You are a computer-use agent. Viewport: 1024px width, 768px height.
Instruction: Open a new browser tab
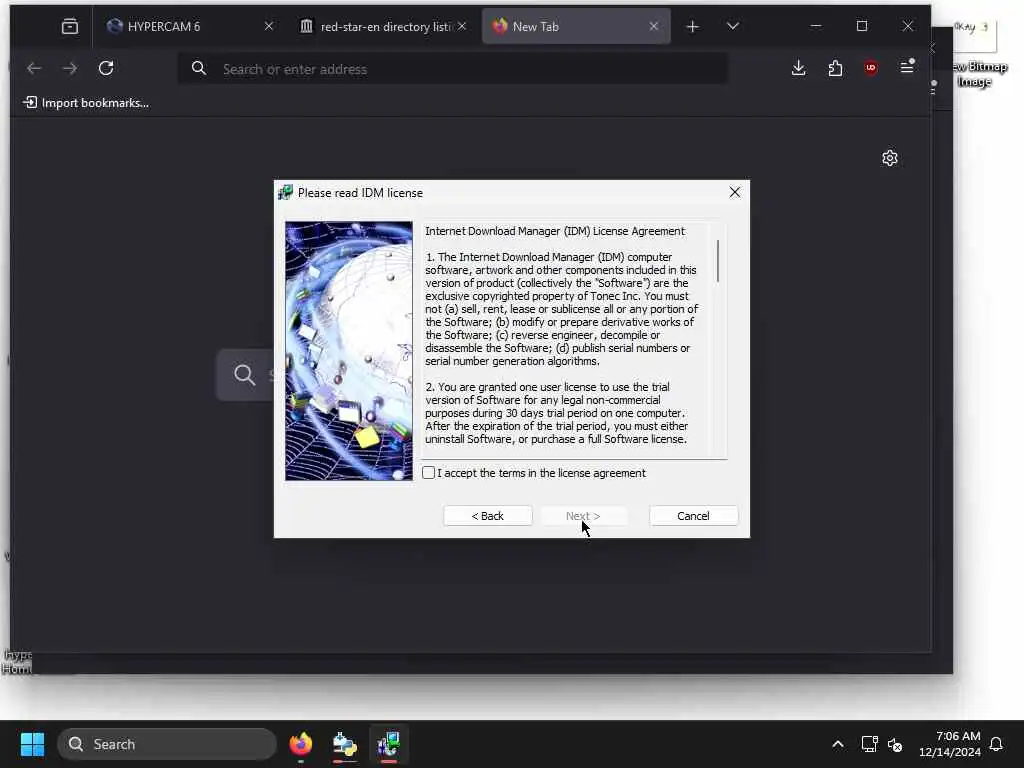[692, 26]
